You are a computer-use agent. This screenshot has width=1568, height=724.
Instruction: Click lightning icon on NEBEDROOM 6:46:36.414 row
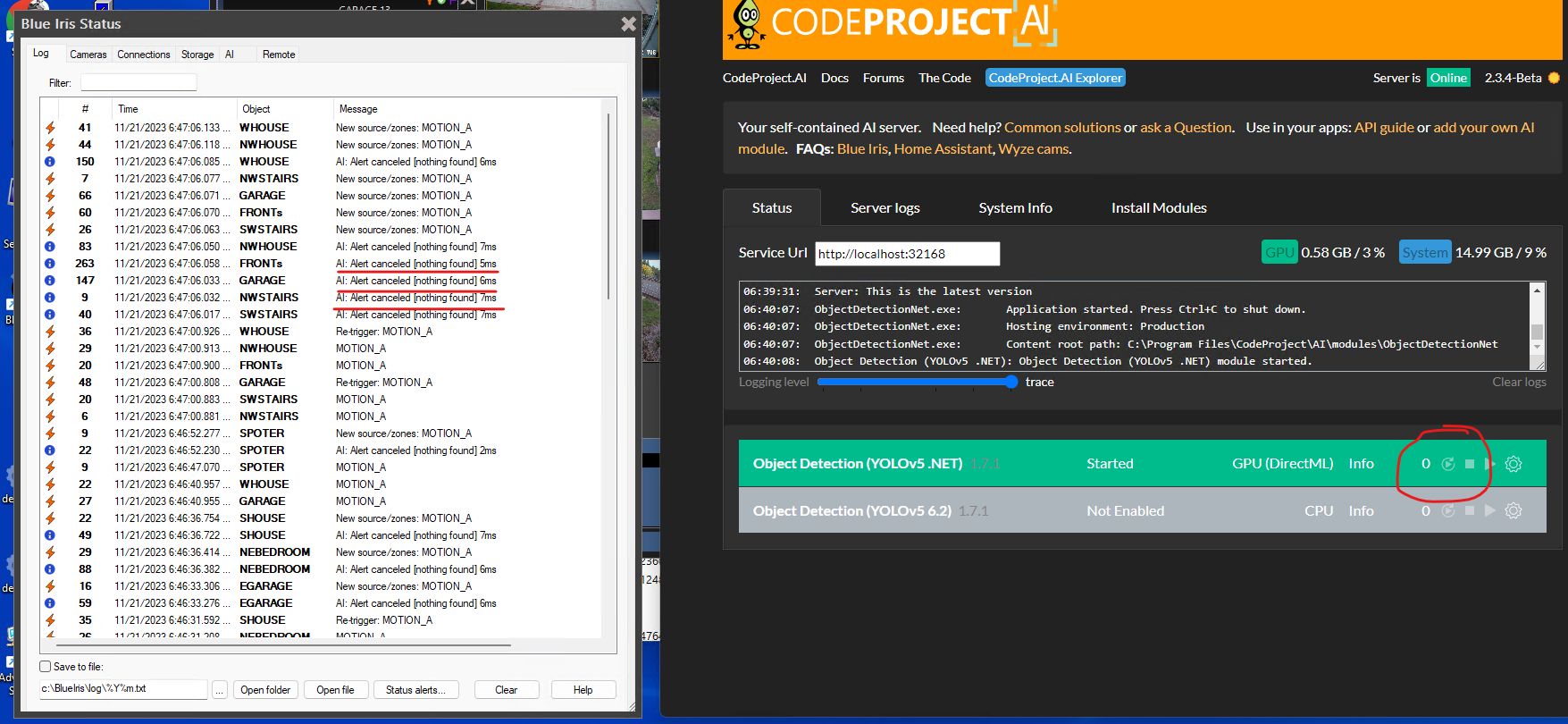(50, 552)
